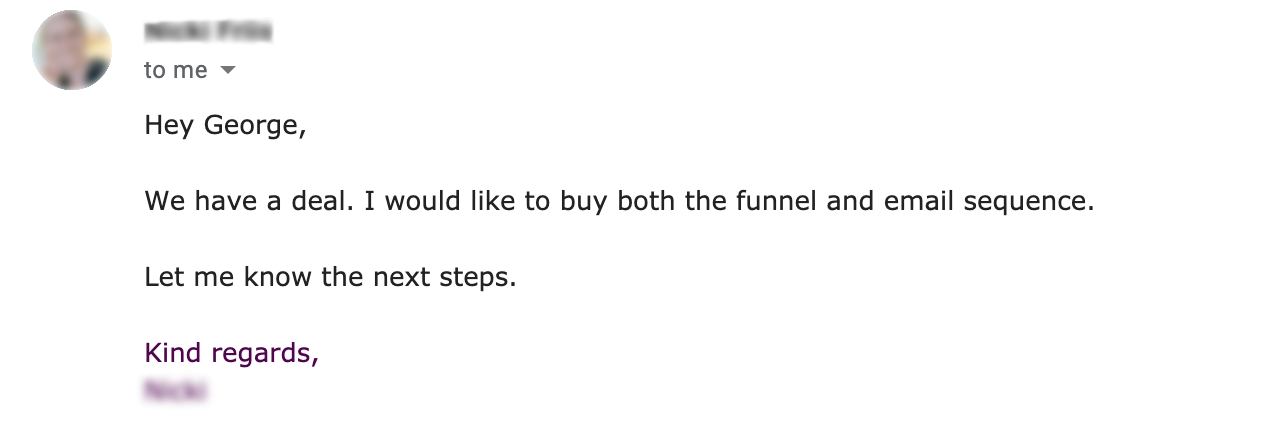
Task: Open the sender's round profile avatar
Action: 72,50
